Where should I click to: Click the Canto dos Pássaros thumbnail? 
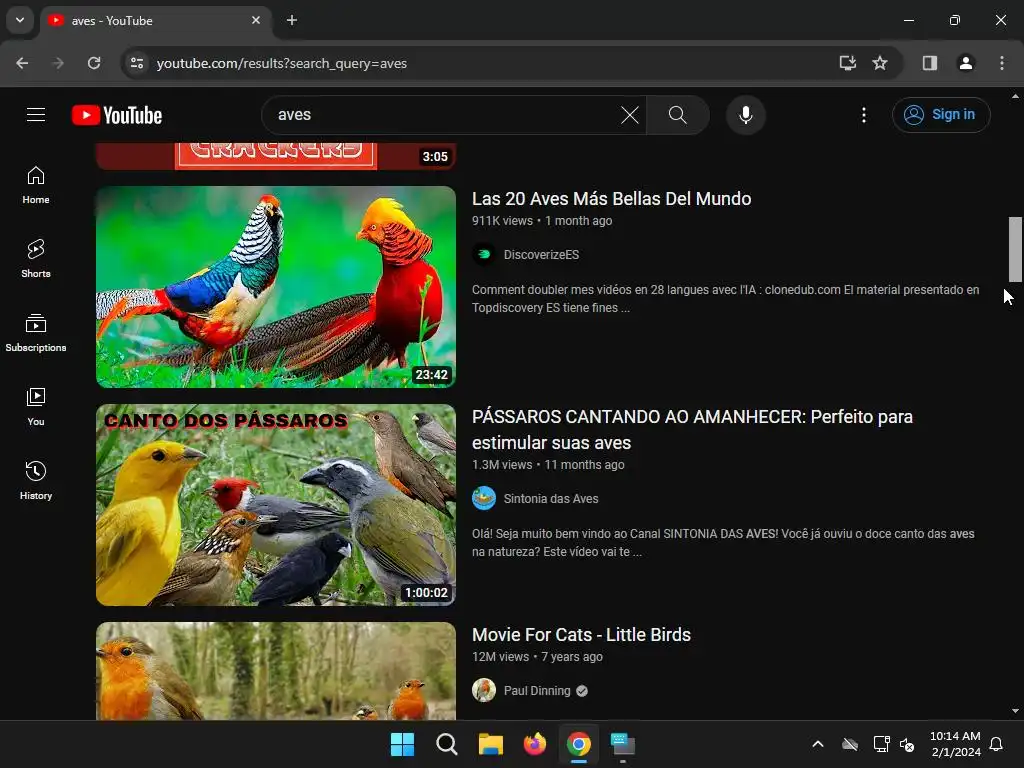276,505
